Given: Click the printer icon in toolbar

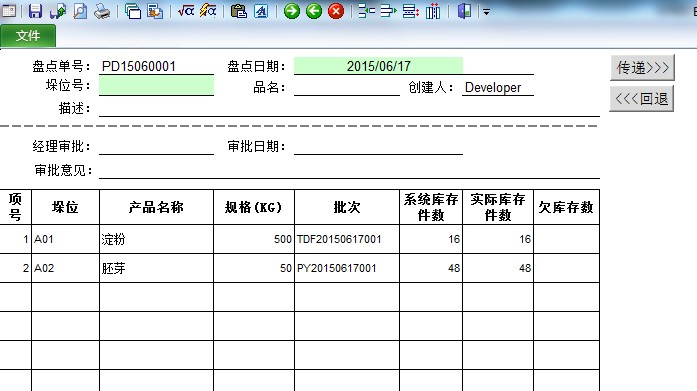Looking at the screenshot, I should pyautogui.click(x=102, y=11).
